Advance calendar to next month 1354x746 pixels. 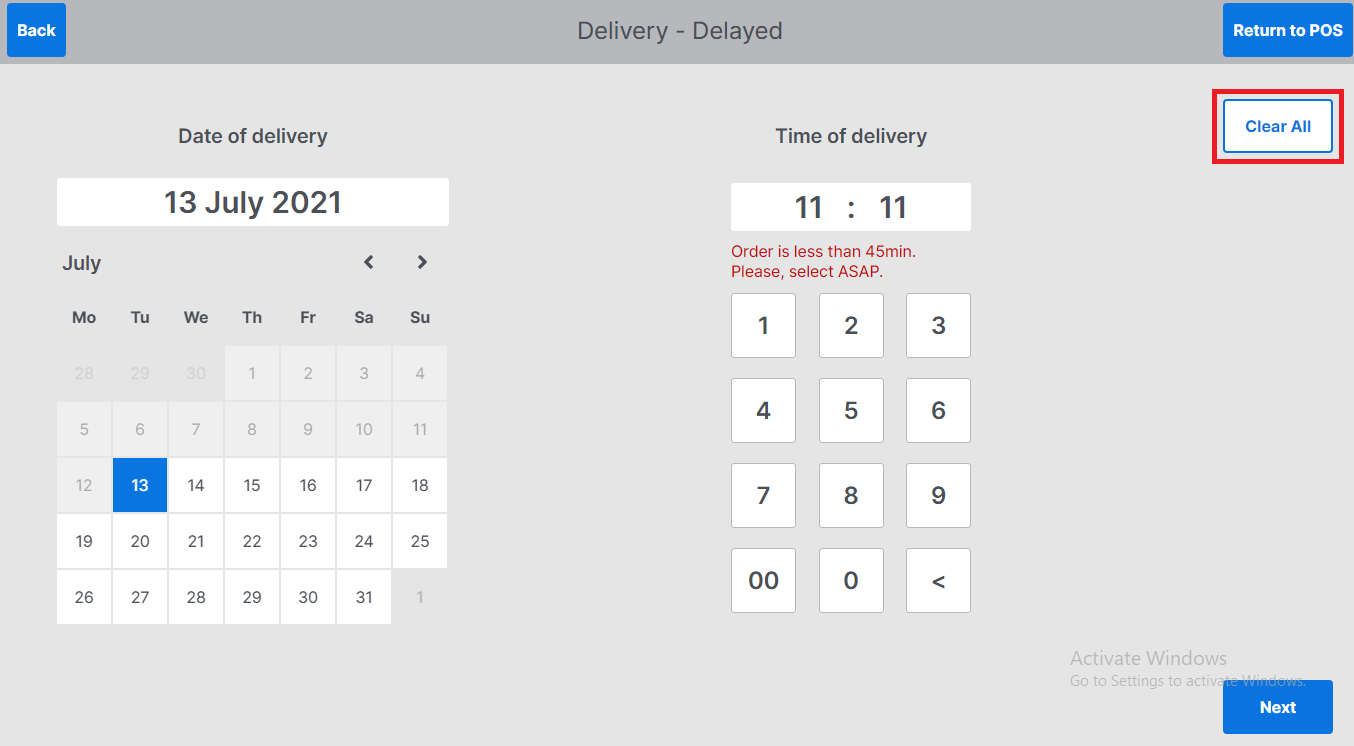point(422,262)
